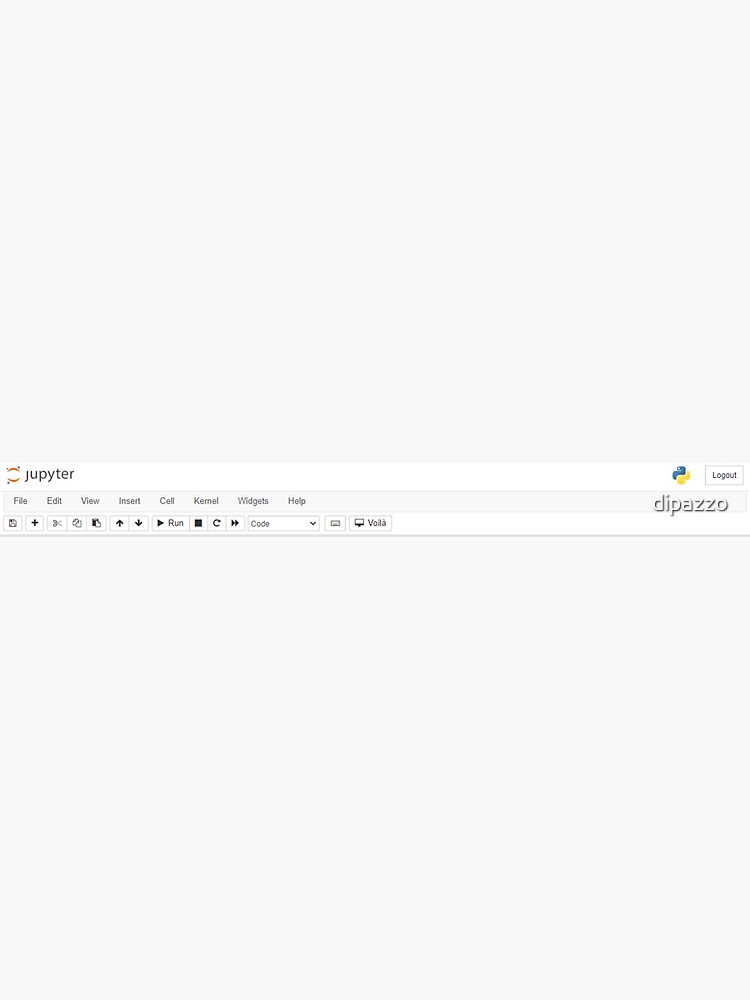Copy selected cells icon
Screen dimensions: 750x1000
(77, 523)
